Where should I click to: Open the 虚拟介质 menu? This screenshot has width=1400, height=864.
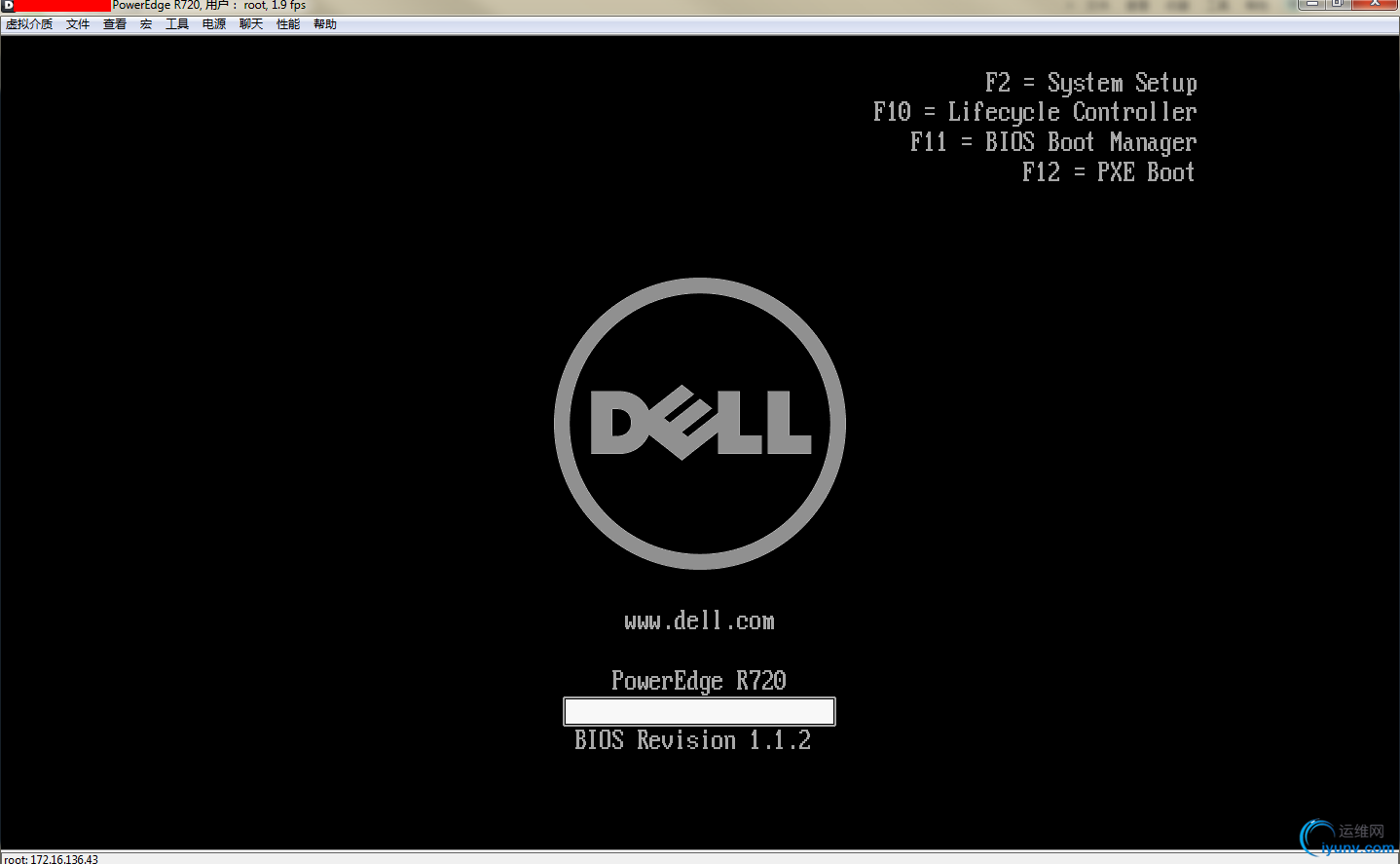29,24
